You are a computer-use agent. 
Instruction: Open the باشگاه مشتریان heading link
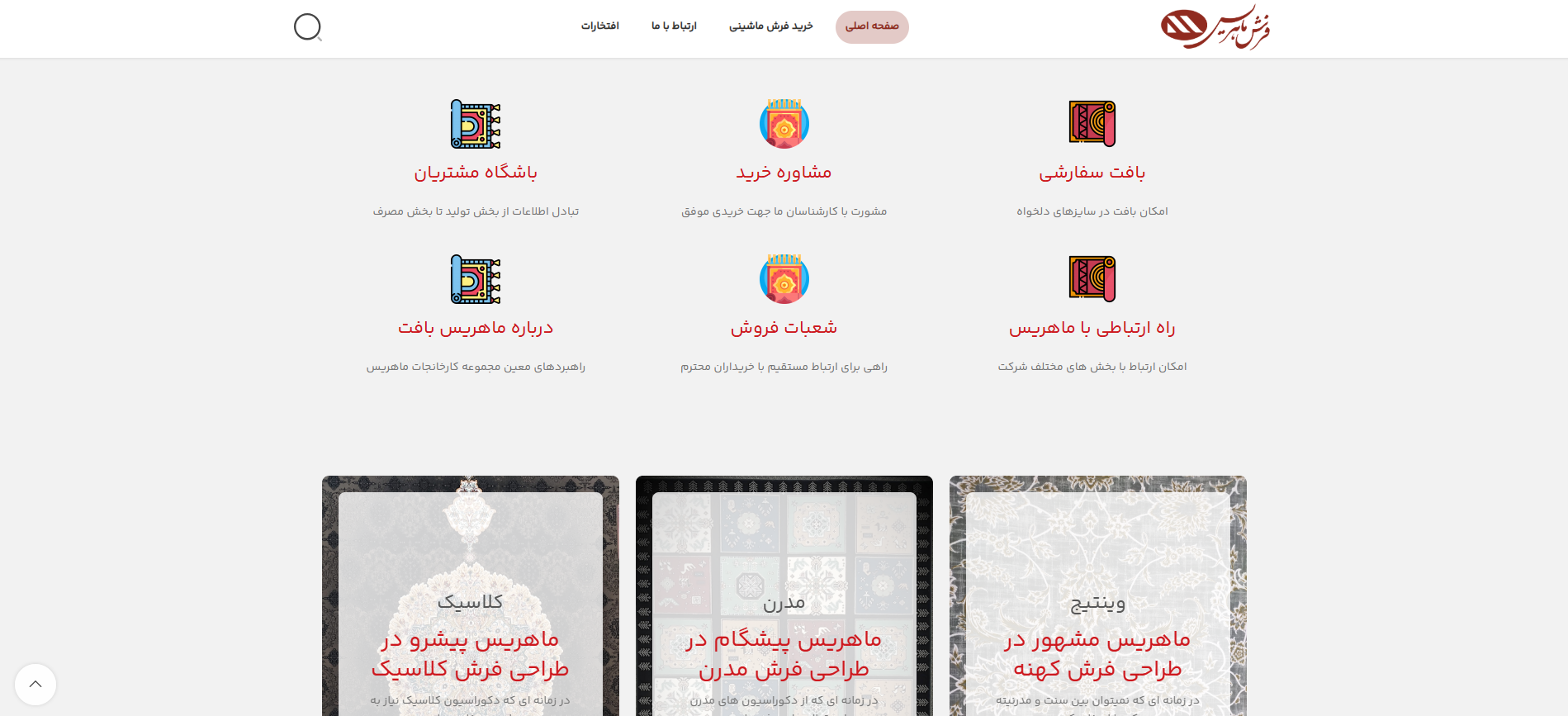click(x=476, y=173)
